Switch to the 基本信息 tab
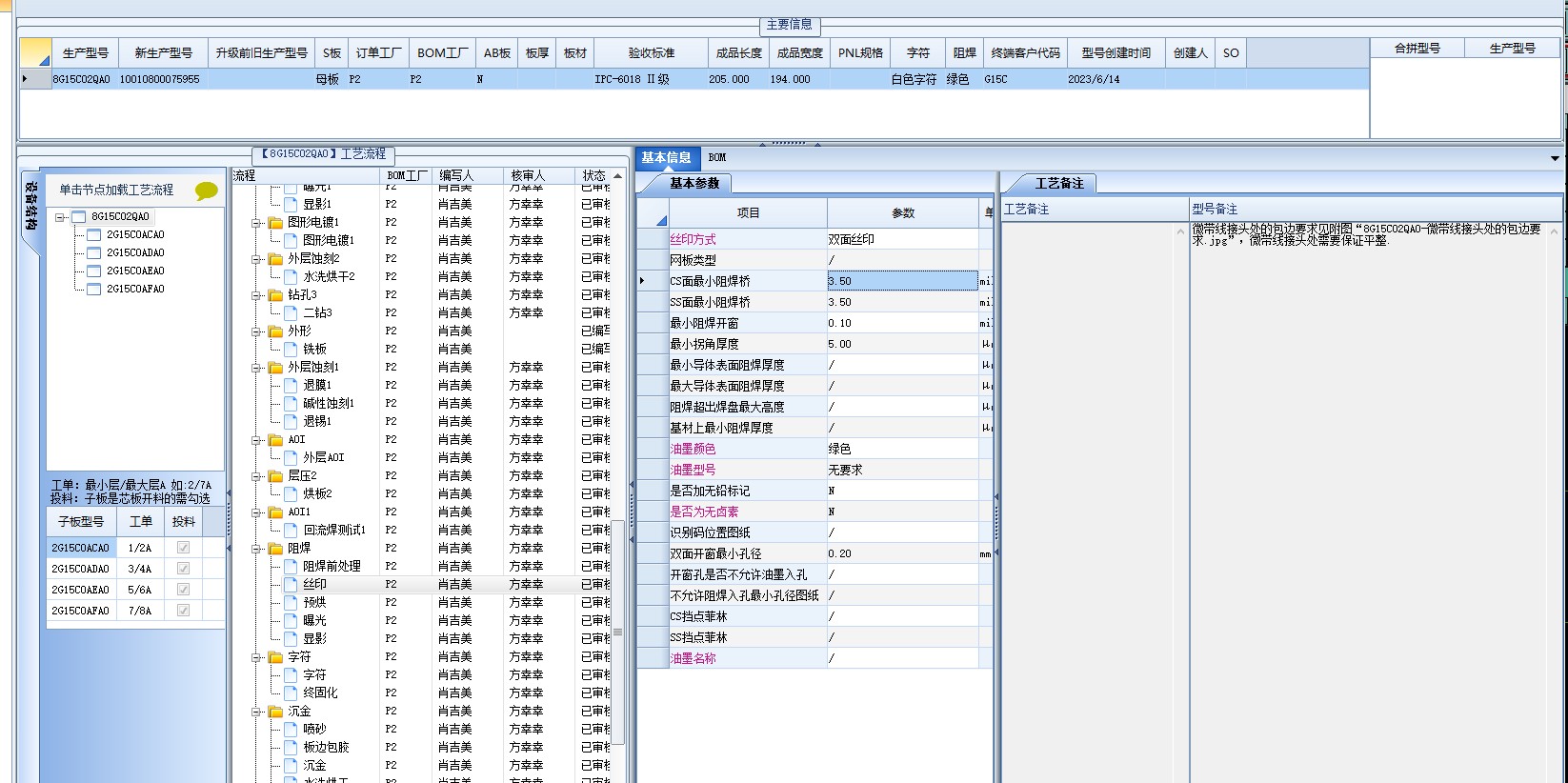 pos(666,158)
